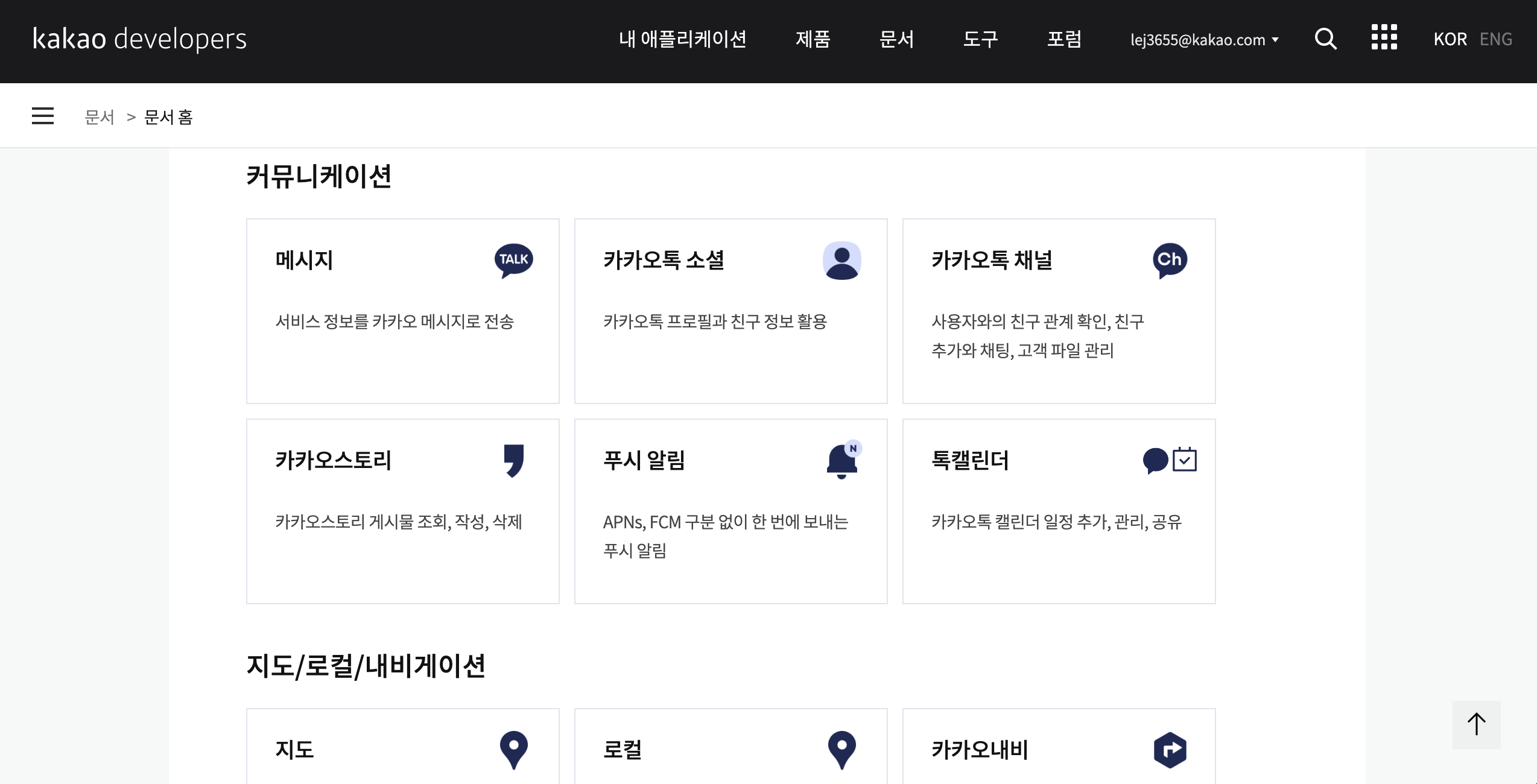Click the scroll-to-top arrow button

click(x=1476, y=724)
